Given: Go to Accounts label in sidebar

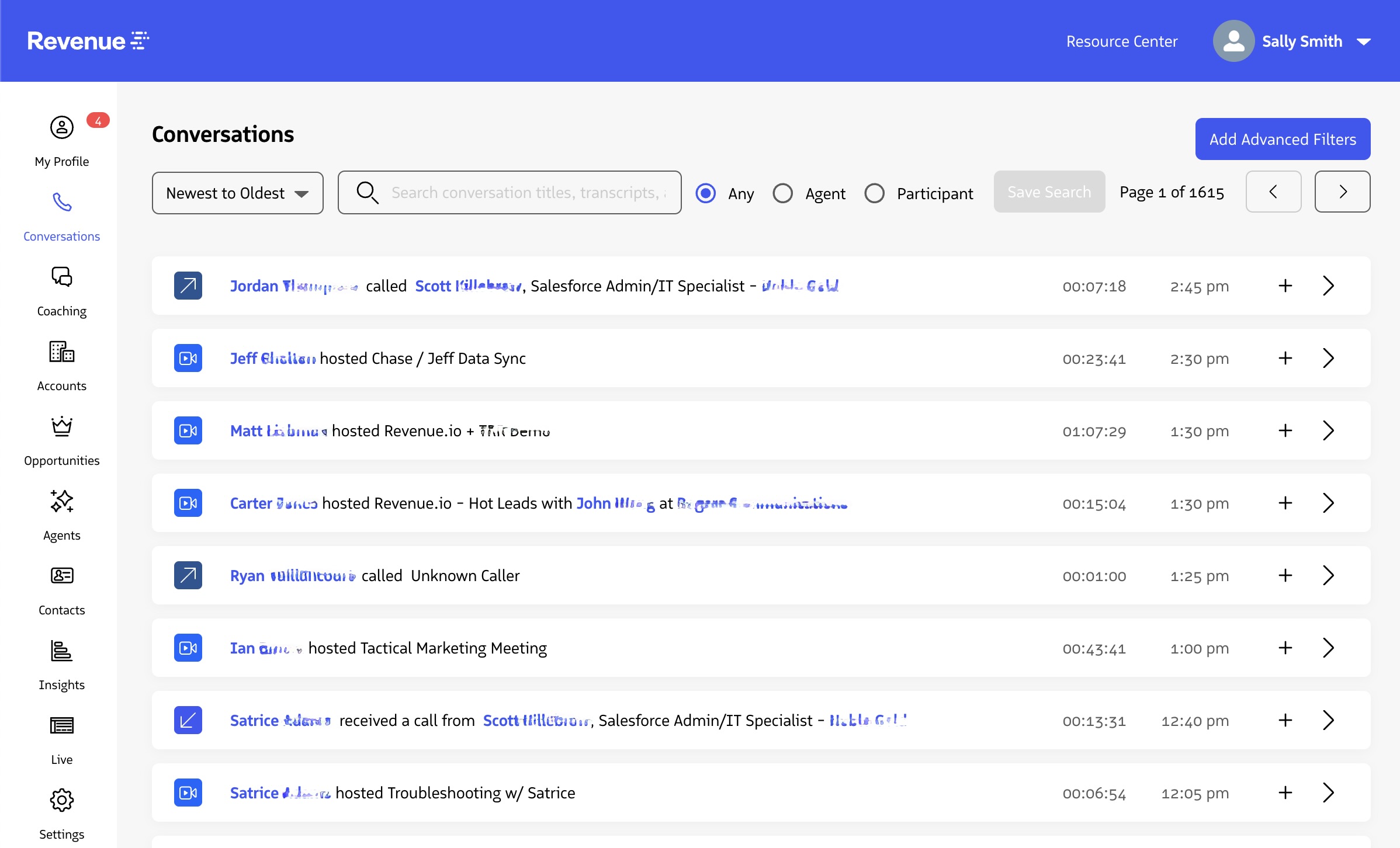Looking at the screenshot, I should [x=62, y=385].
